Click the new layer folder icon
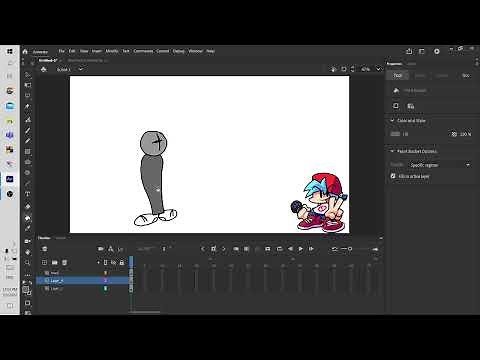This screenshot has height=360, width=480. (x=54, y=263)
